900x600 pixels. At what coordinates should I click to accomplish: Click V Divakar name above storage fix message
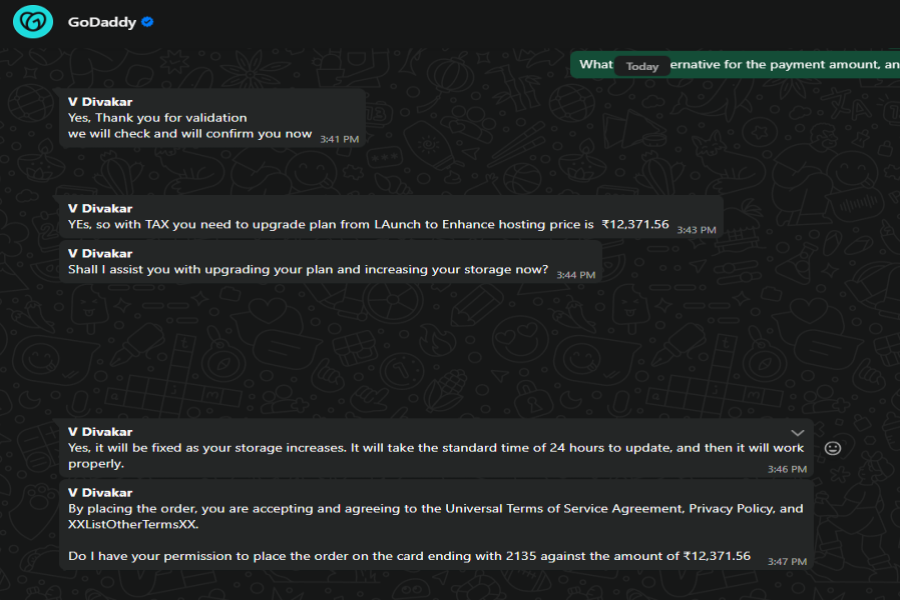click(x=100, y=432)
